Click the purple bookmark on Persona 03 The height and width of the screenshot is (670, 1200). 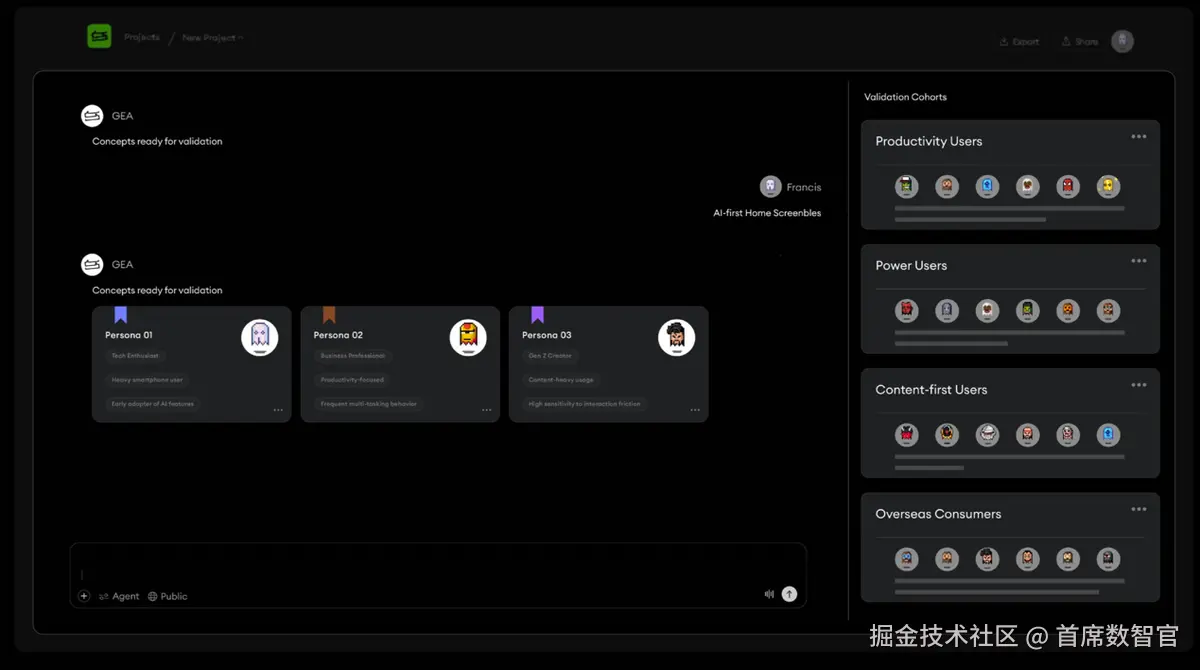(537, 315)
